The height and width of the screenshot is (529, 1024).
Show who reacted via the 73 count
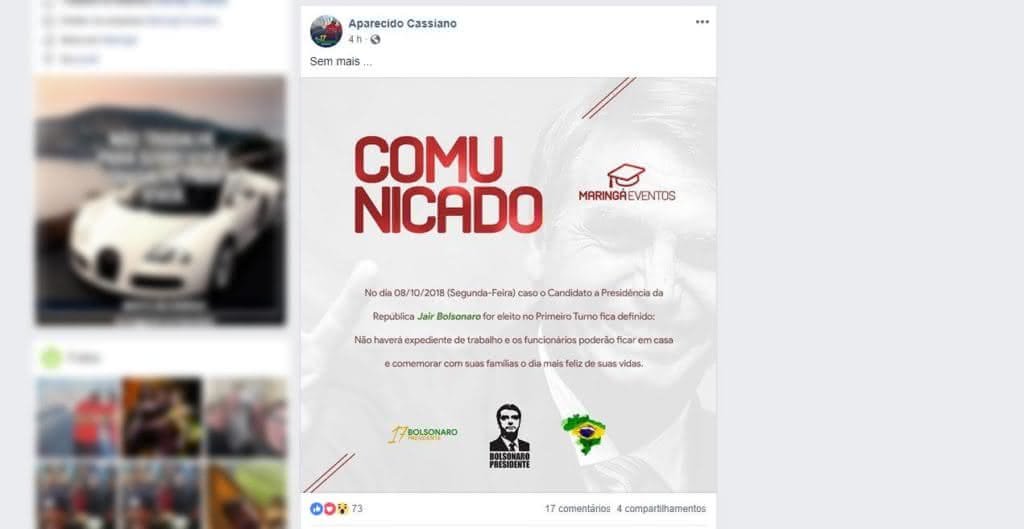point(357,508)
